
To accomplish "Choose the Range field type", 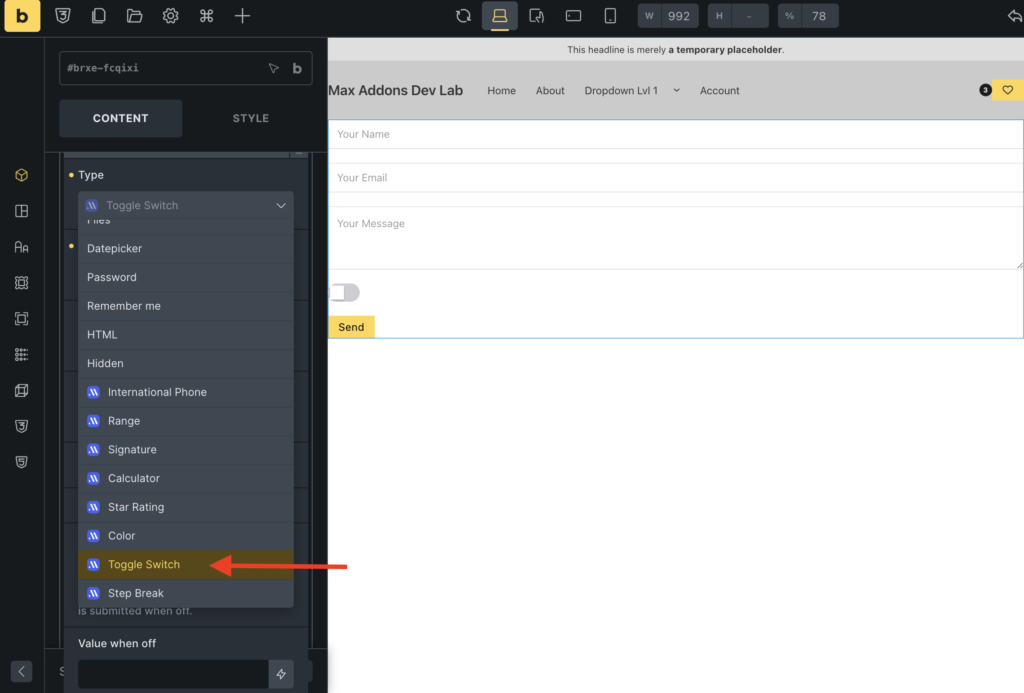I will coord(185,421).
